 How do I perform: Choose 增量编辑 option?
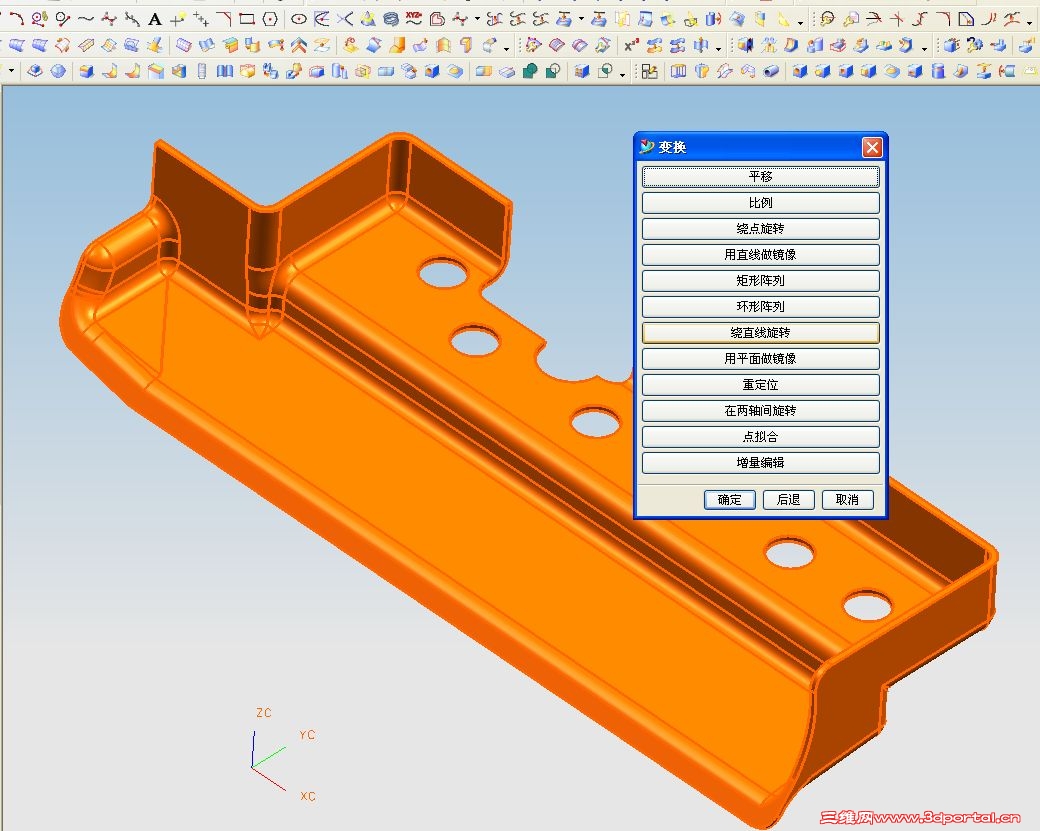761,462
